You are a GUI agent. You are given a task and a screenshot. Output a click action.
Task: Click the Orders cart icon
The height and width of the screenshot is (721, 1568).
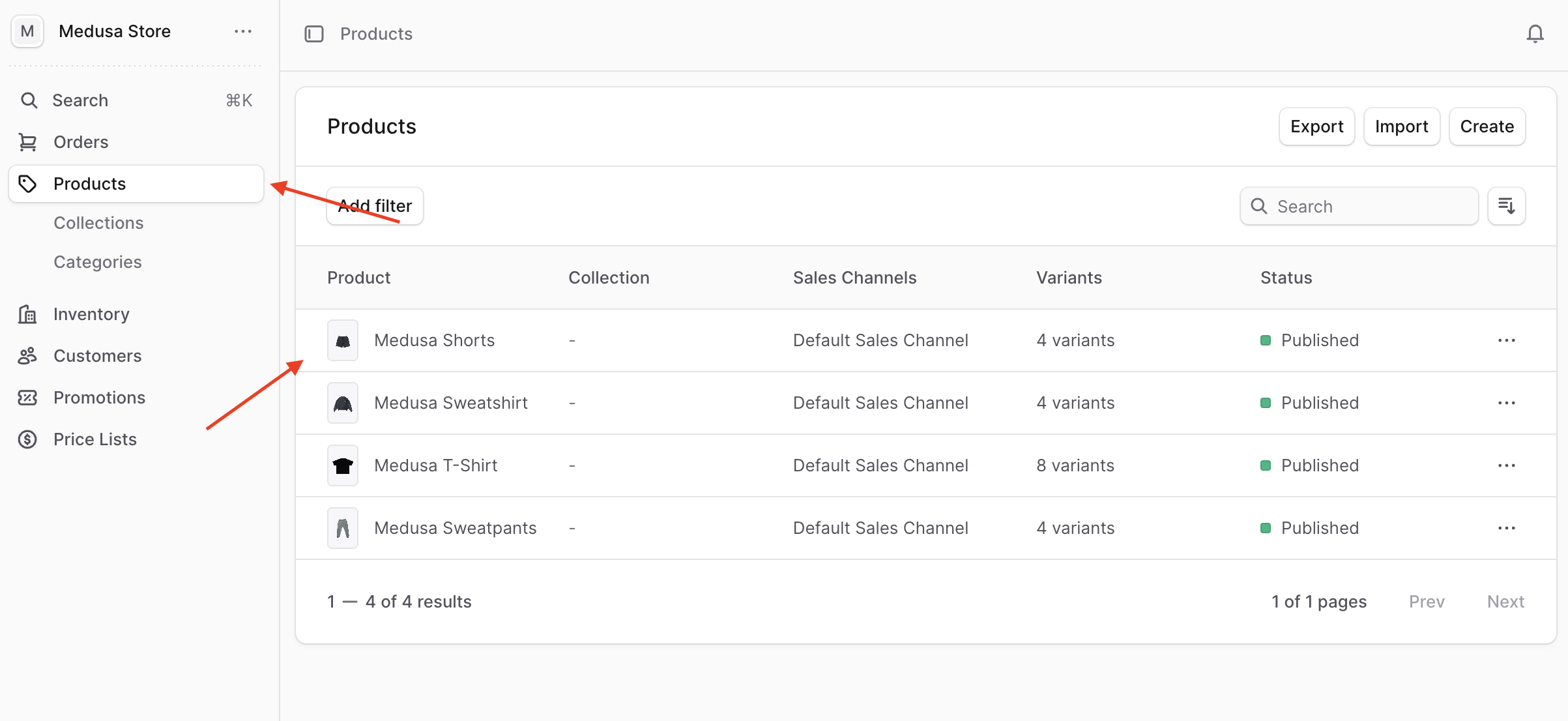click(x=27, y=142)
